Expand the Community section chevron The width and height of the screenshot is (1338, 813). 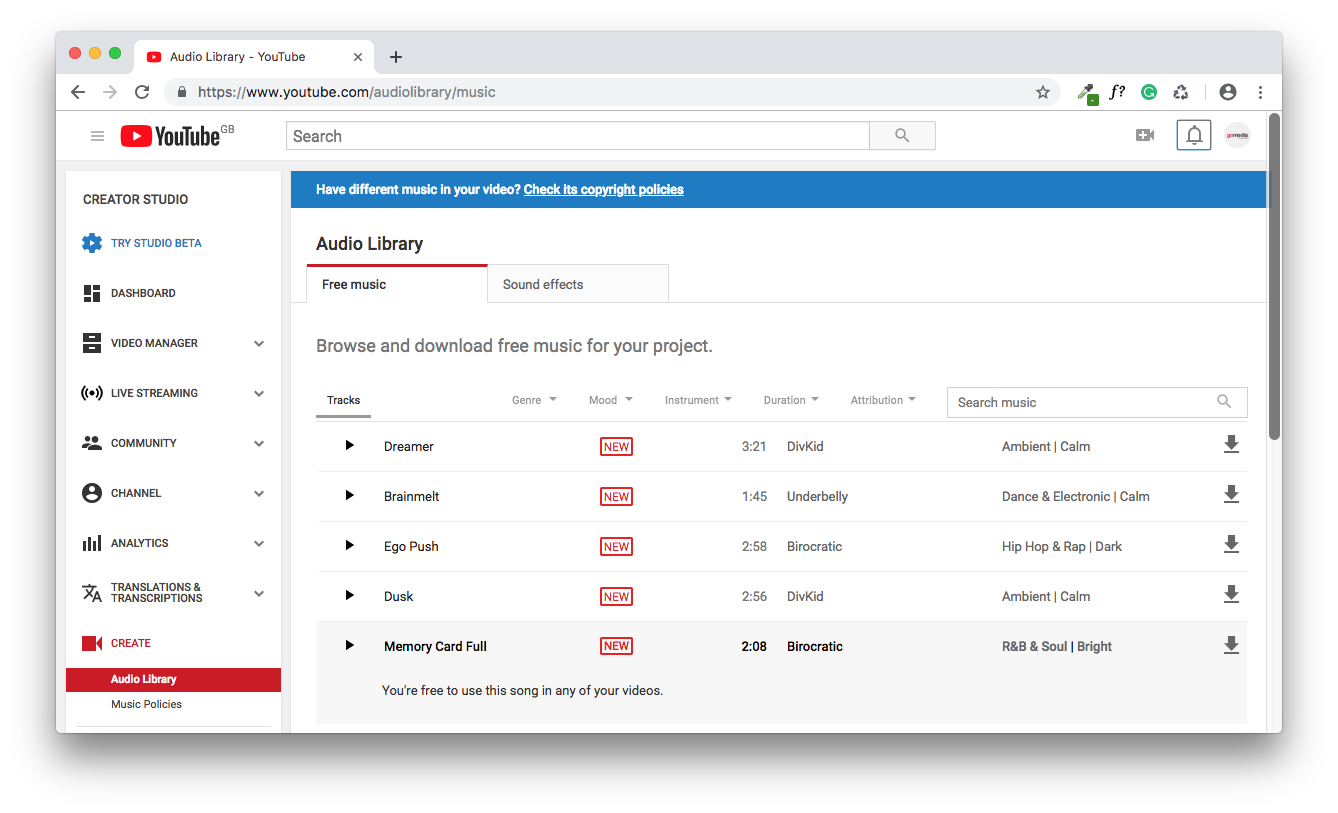pyautogui.click(x=259, y=443)
